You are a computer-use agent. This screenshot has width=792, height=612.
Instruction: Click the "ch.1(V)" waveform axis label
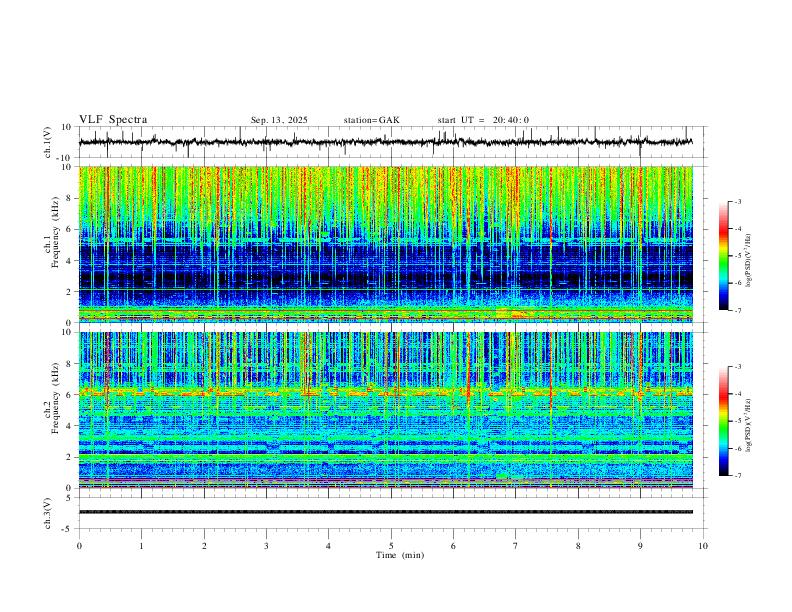click(x=48, y=142)
